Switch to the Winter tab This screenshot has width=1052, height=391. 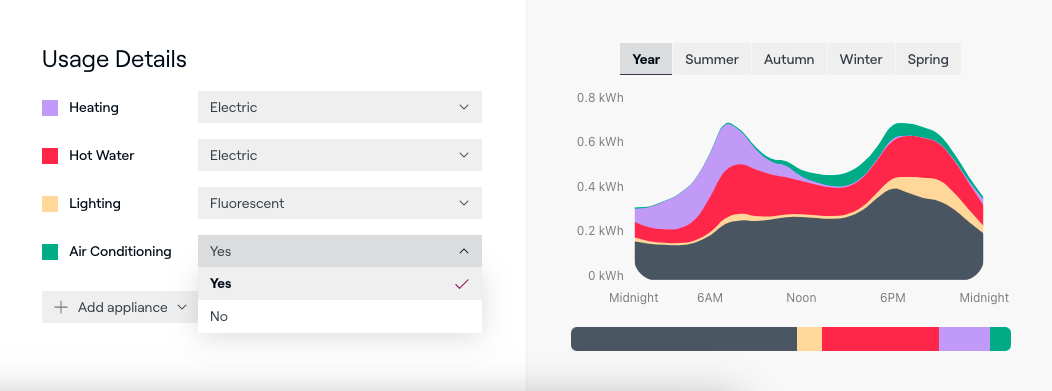(x=861, y=59)
